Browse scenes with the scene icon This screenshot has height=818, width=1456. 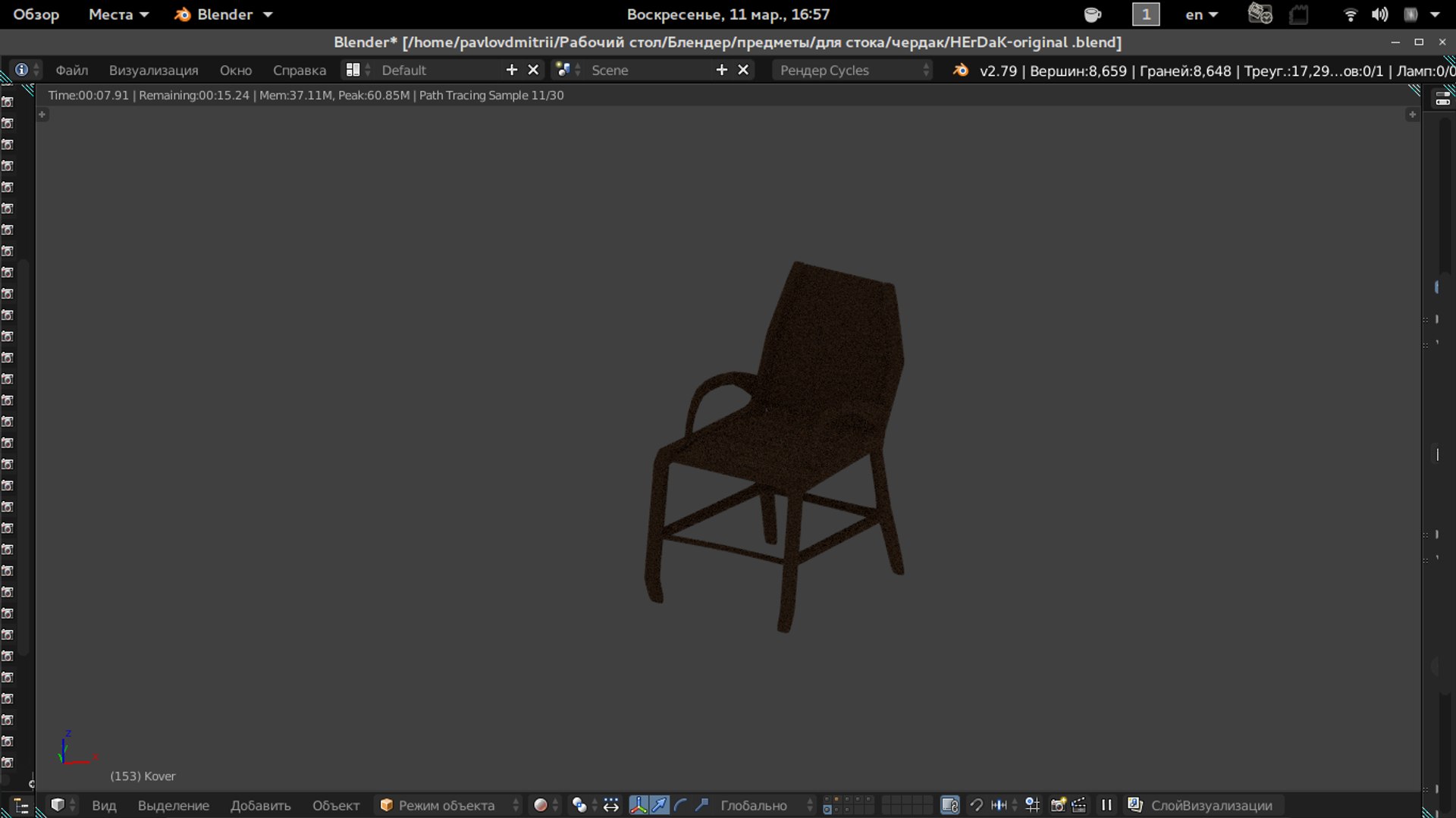point(567,71)
